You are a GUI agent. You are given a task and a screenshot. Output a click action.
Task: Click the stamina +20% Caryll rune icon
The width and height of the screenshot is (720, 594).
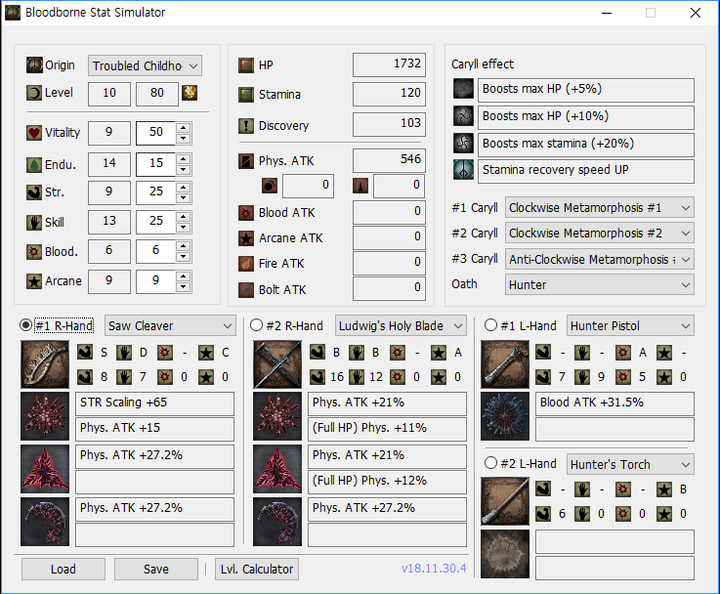tap(464, 143)
